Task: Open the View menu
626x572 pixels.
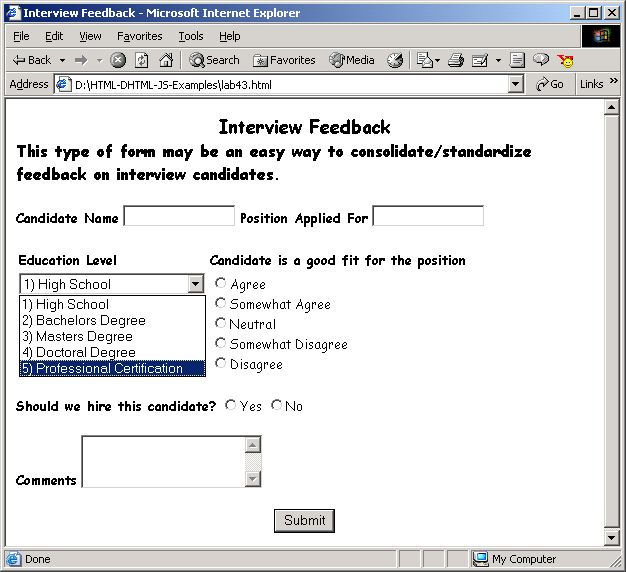Action: [90, 36]
